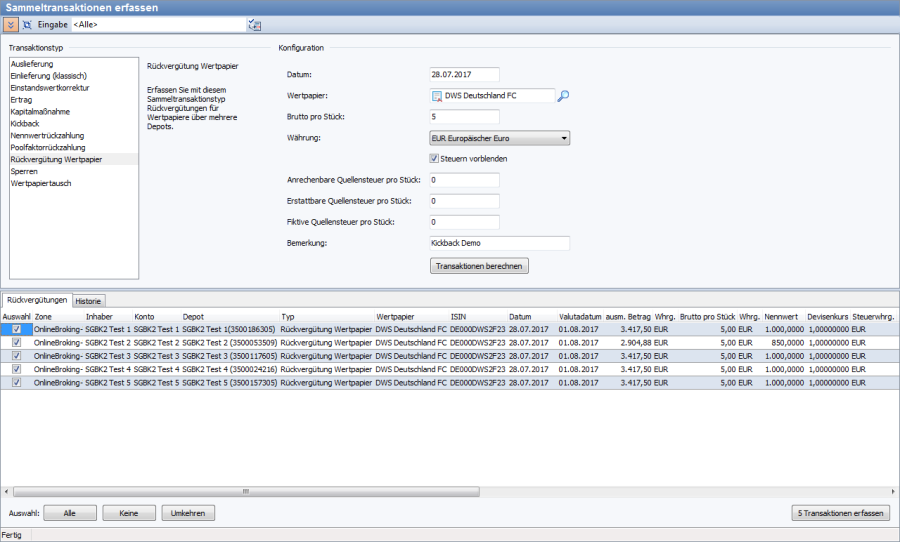
Task: Toggle the Steuern vorblenden checkbox
Action: click(434, 158)
